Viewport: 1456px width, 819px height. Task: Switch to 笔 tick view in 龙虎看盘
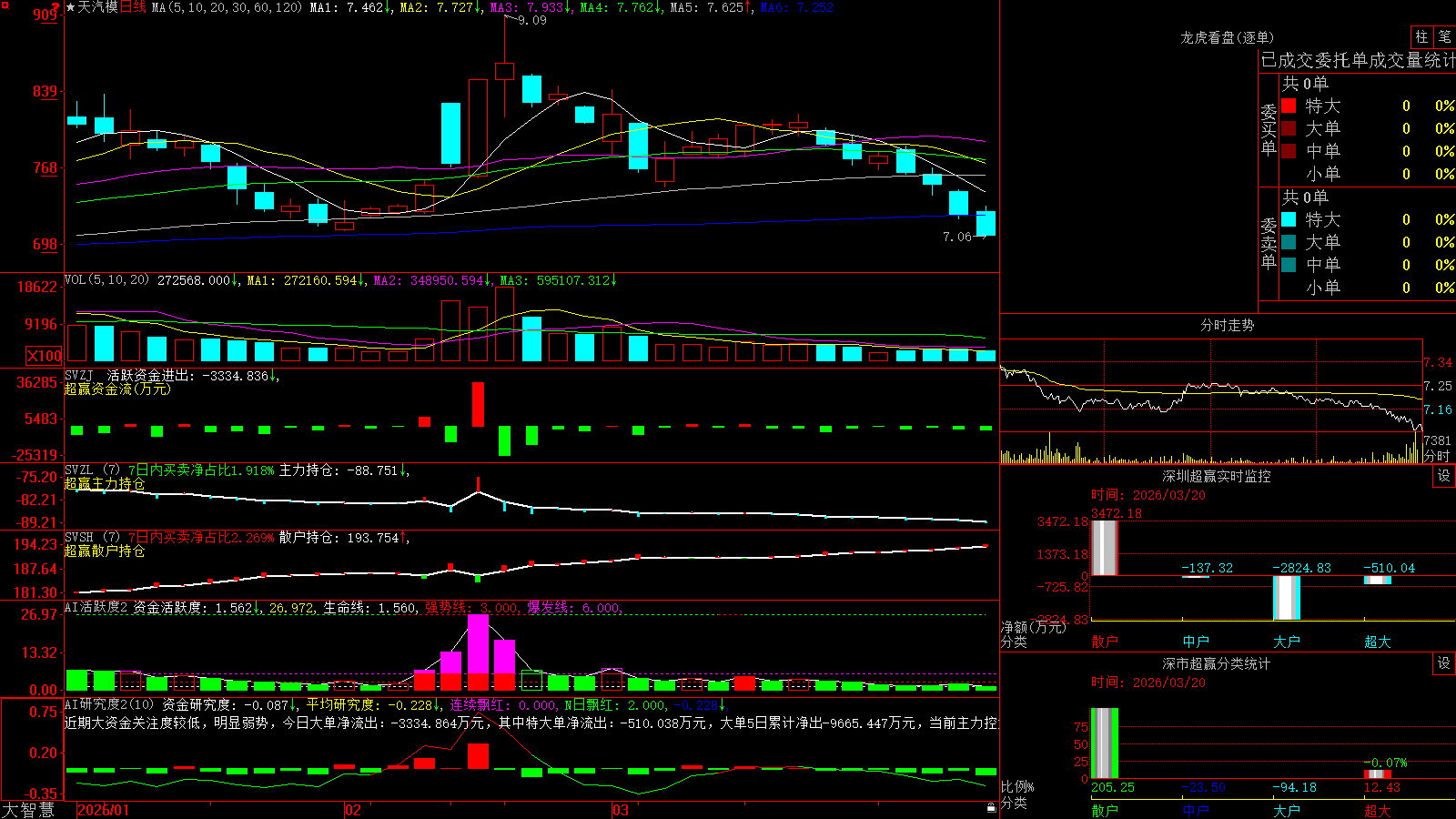[1444, 36]
